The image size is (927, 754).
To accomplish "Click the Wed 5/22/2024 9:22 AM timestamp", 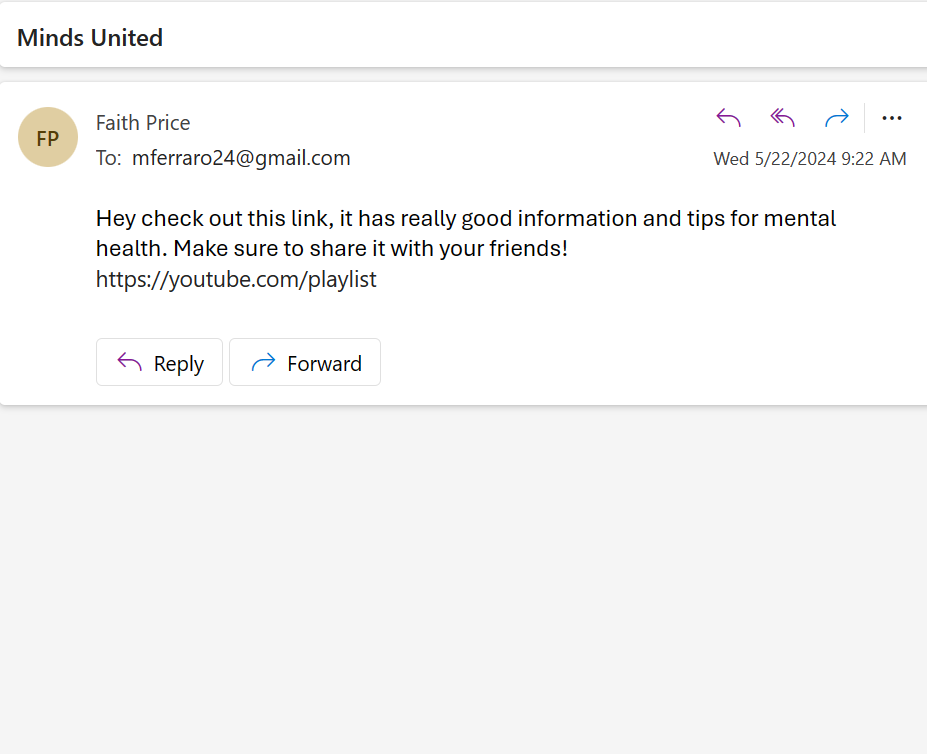I will [x=809, y=159].
